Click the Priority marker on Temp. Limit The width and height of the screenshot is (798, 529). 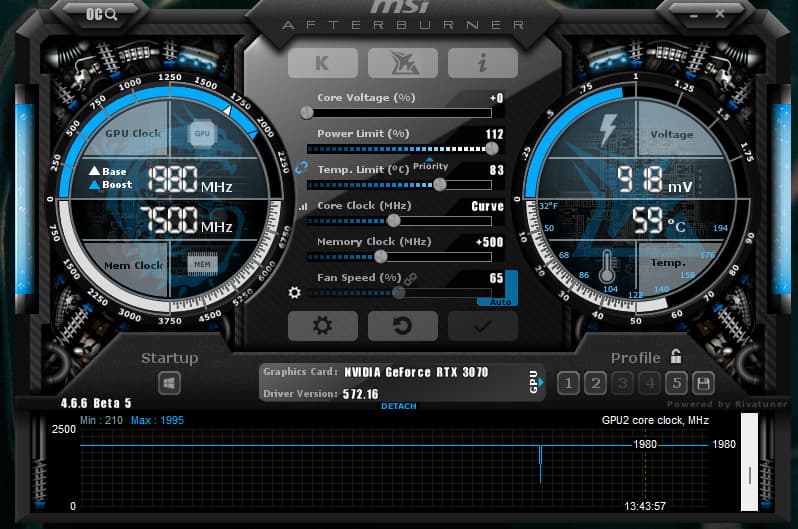430,165
